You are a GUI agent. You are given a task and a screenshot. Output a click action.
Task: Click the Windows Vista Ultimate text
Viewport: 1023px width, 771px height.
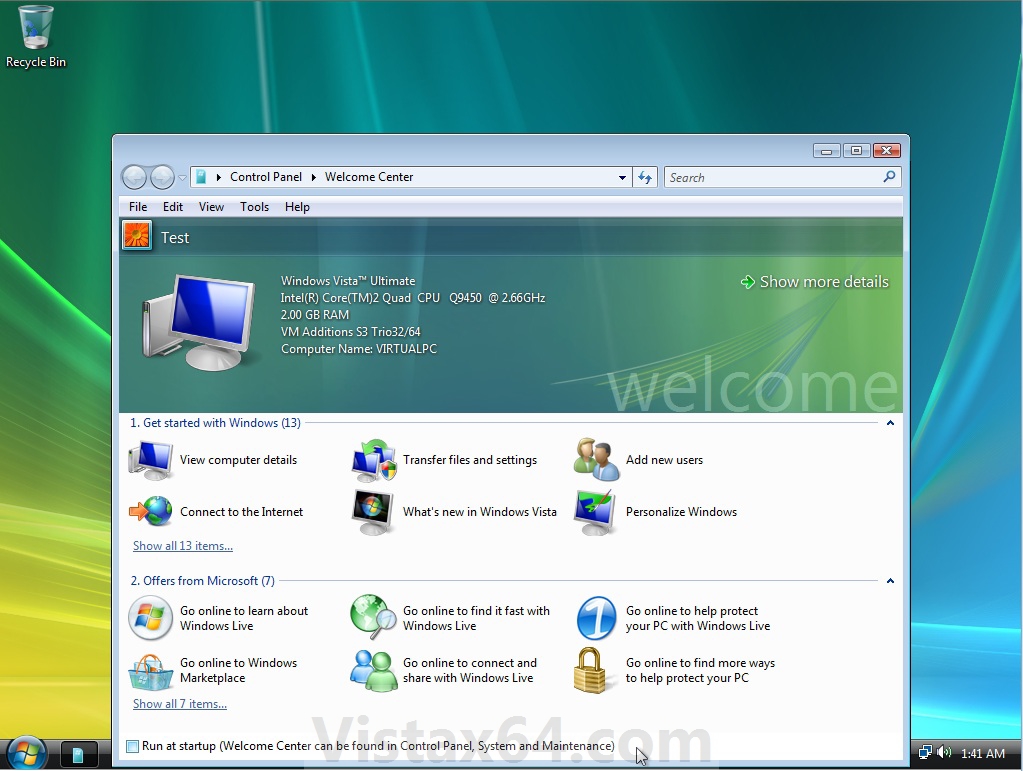pos(348,281)
